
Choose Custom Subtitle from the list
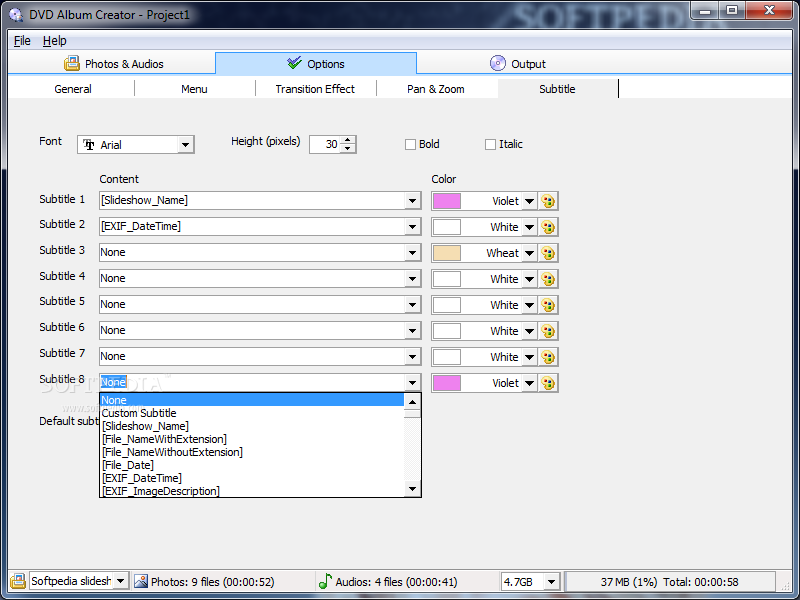pos(252,413)
